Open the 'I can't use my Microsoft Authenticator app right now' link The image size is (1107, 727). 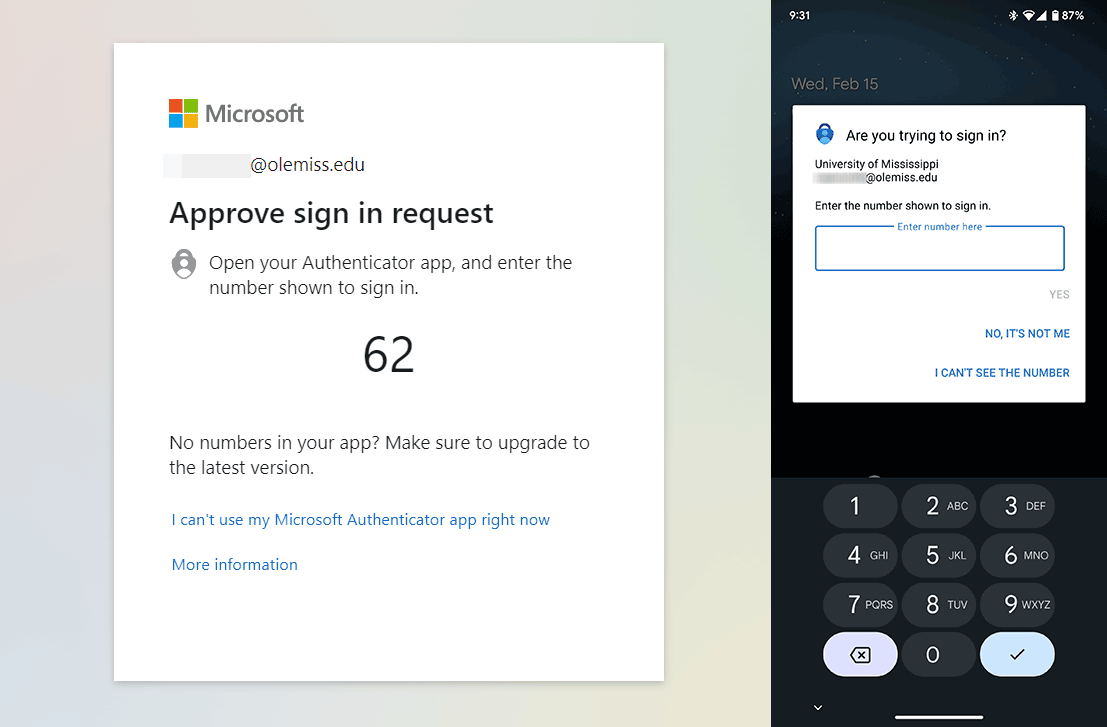click(x=360, y=519)
